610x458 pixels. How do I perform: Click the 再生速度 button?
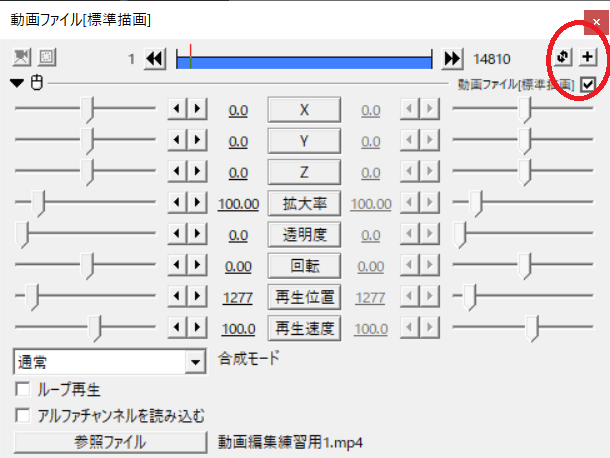(x=304, y=328)
